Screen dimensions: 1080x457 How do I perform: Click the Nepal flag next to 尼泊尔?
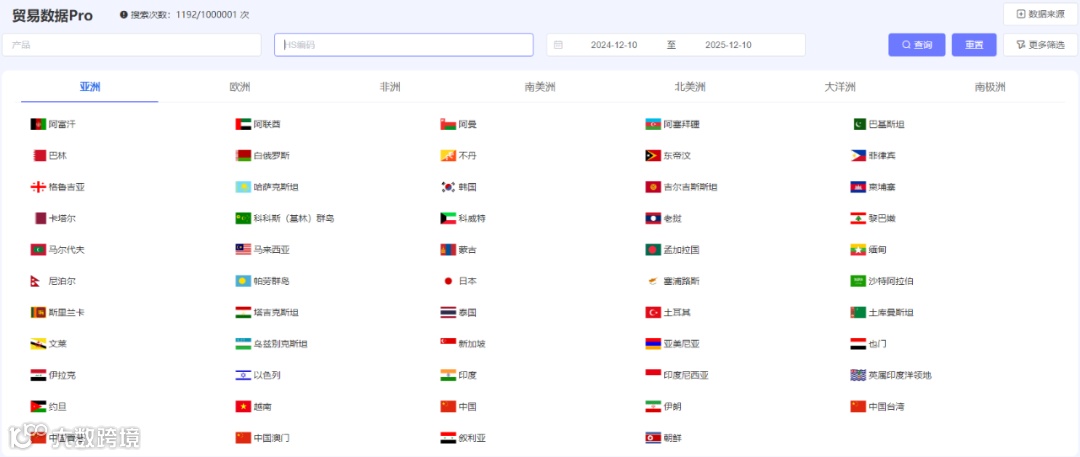[36, 281]
